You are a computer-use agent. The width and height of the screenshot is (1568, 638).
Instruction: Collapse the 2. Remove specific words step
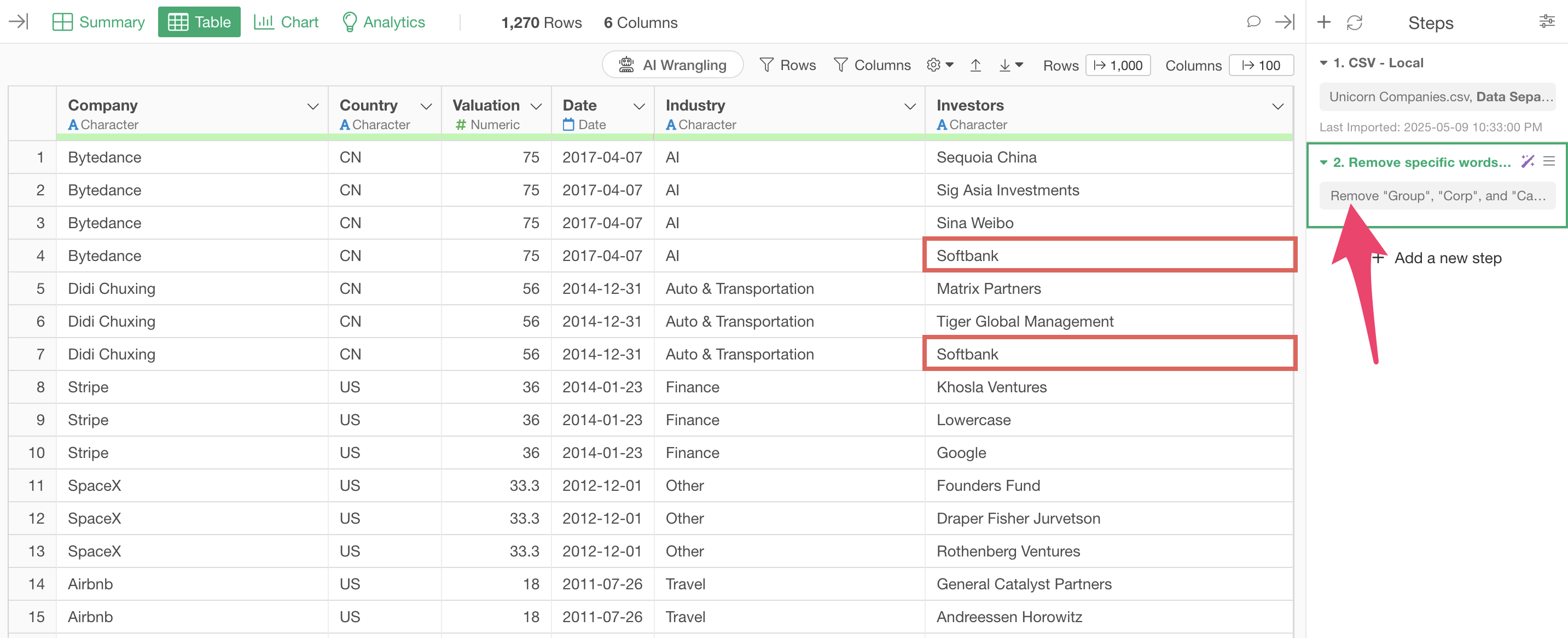[1323, 163]
